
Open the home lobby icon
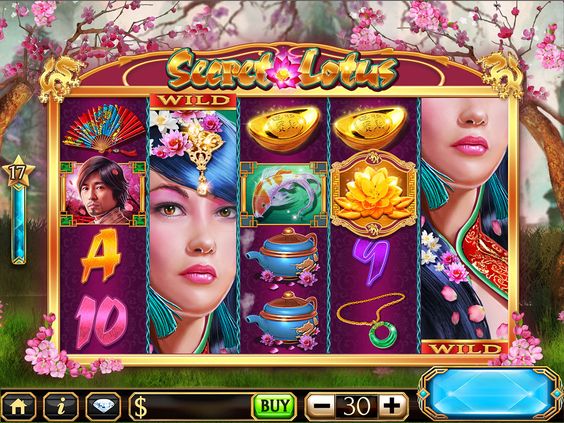tap(18, 406)
